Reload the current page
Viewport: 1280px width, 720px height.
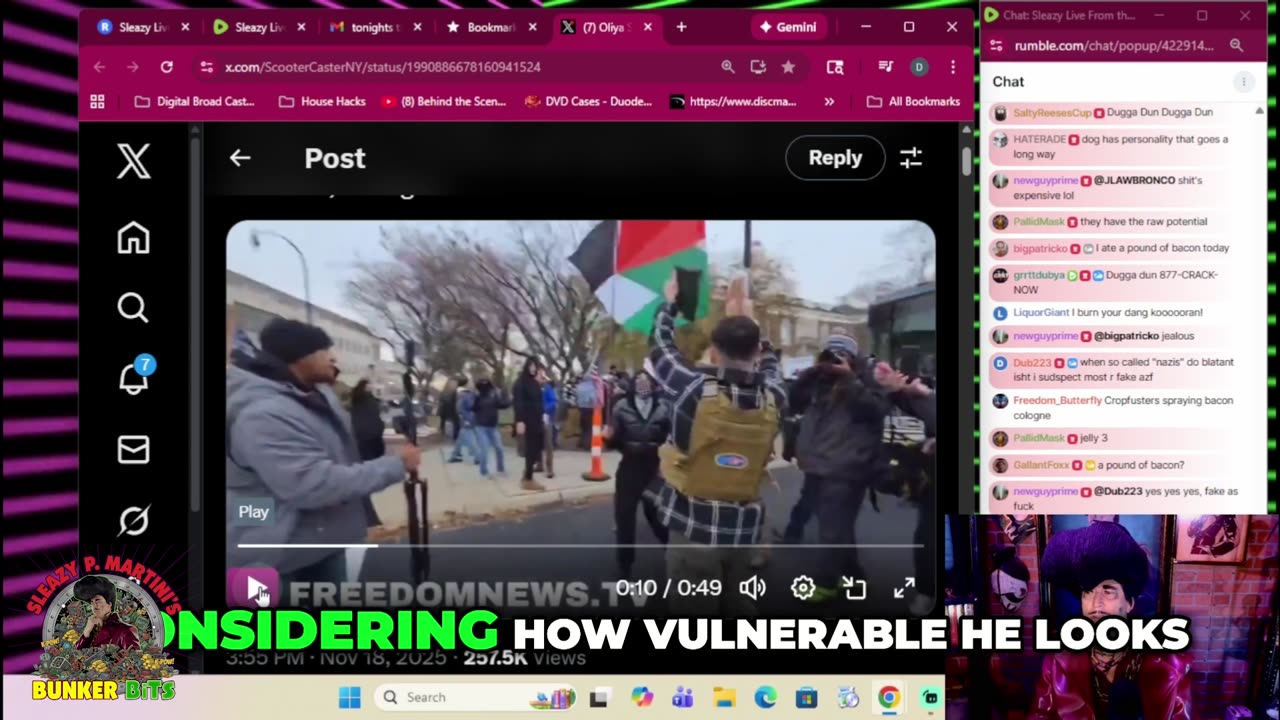166,67
